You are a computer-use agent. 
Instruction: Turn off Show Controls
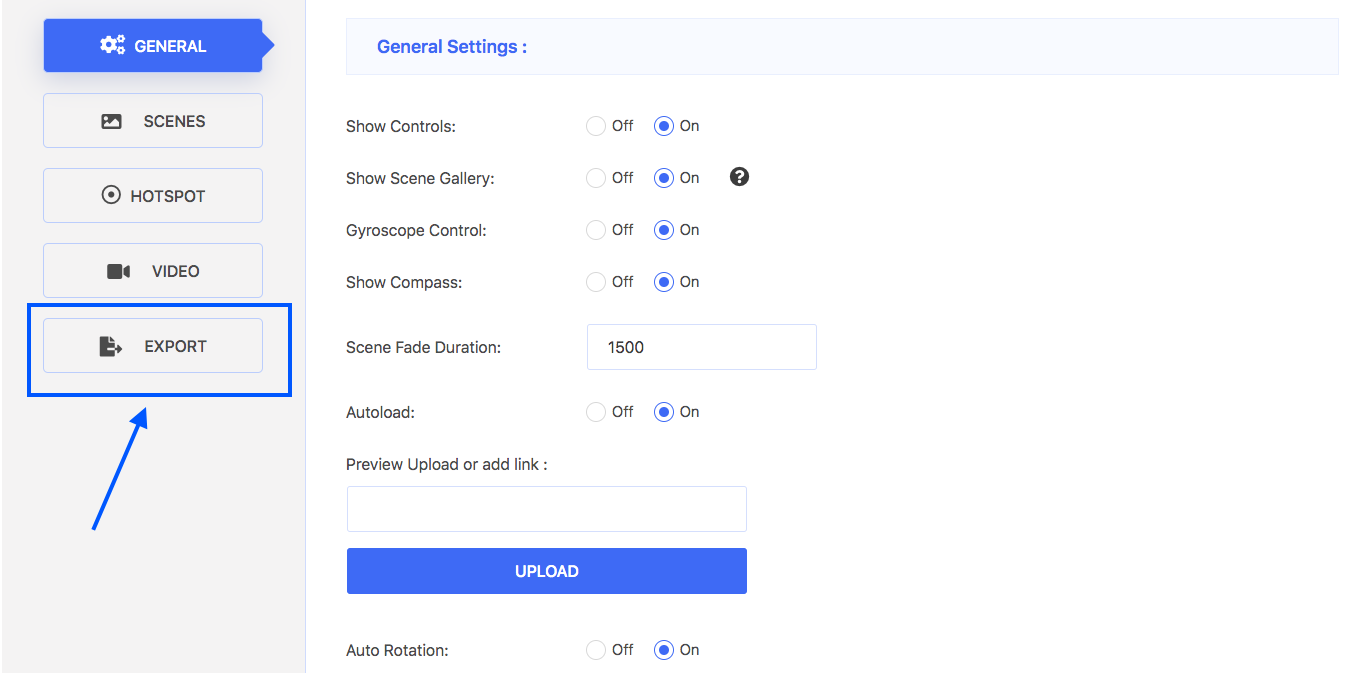click(596, 126)
